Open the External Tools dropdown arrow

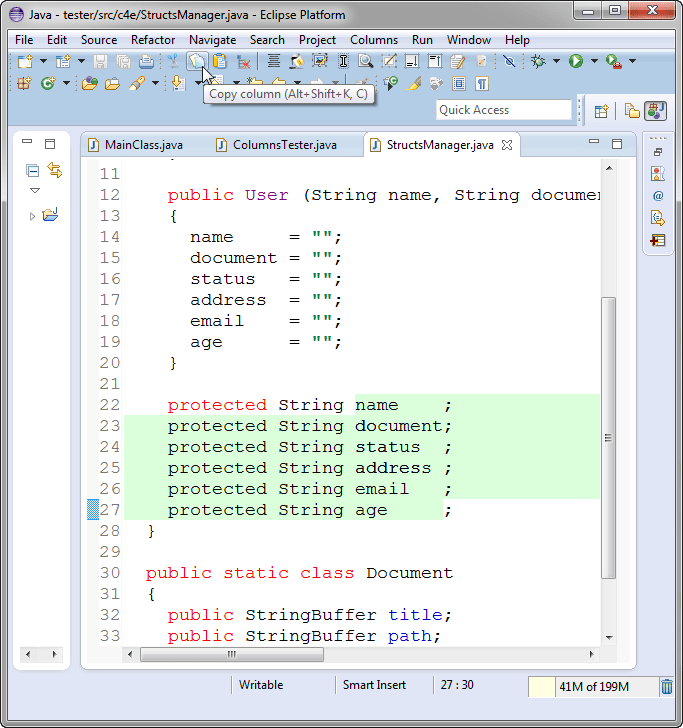(x=632, y=61)
